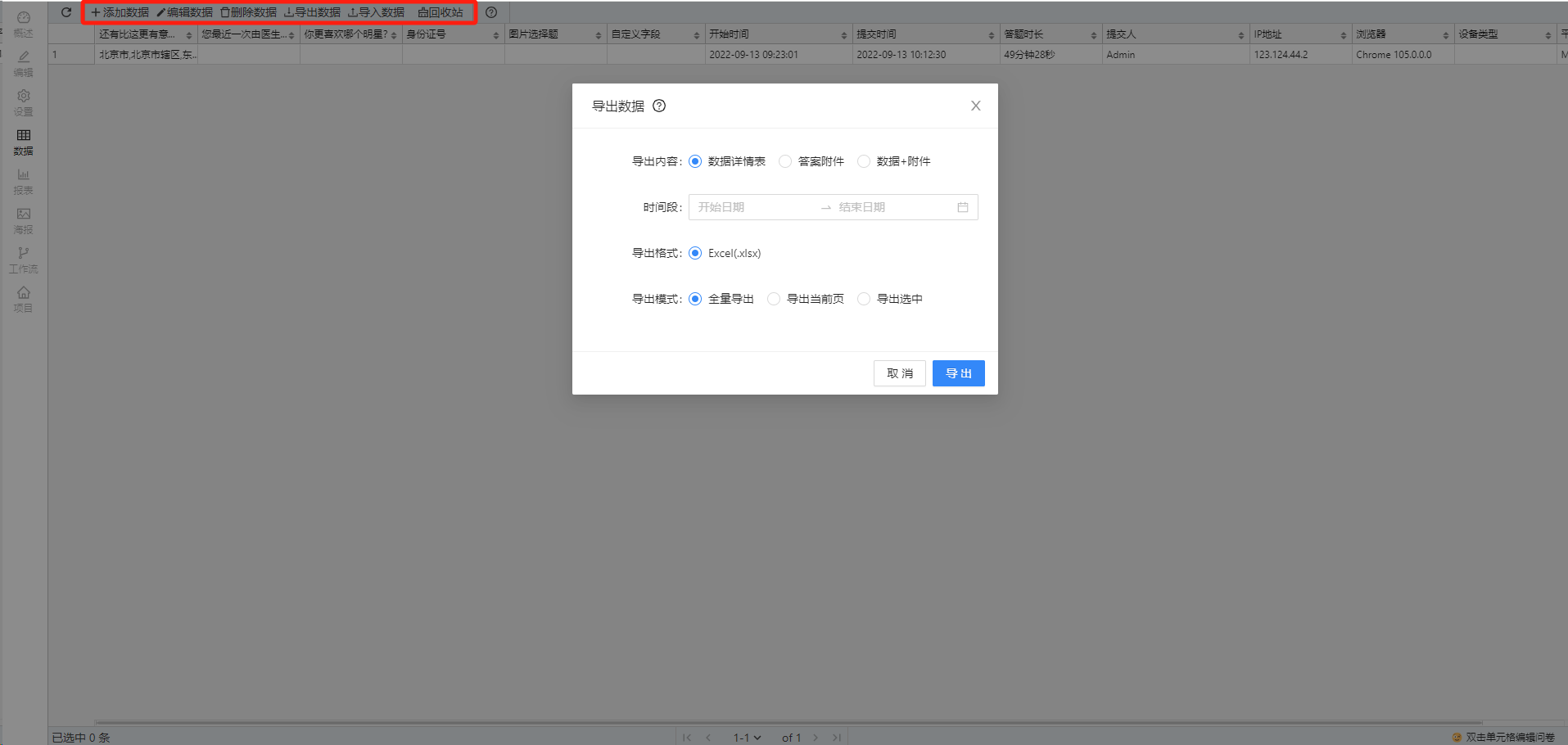Screen dimensions: 1568x745
Task: Select 数据+附件 export content option
Action: pos(894,161)
